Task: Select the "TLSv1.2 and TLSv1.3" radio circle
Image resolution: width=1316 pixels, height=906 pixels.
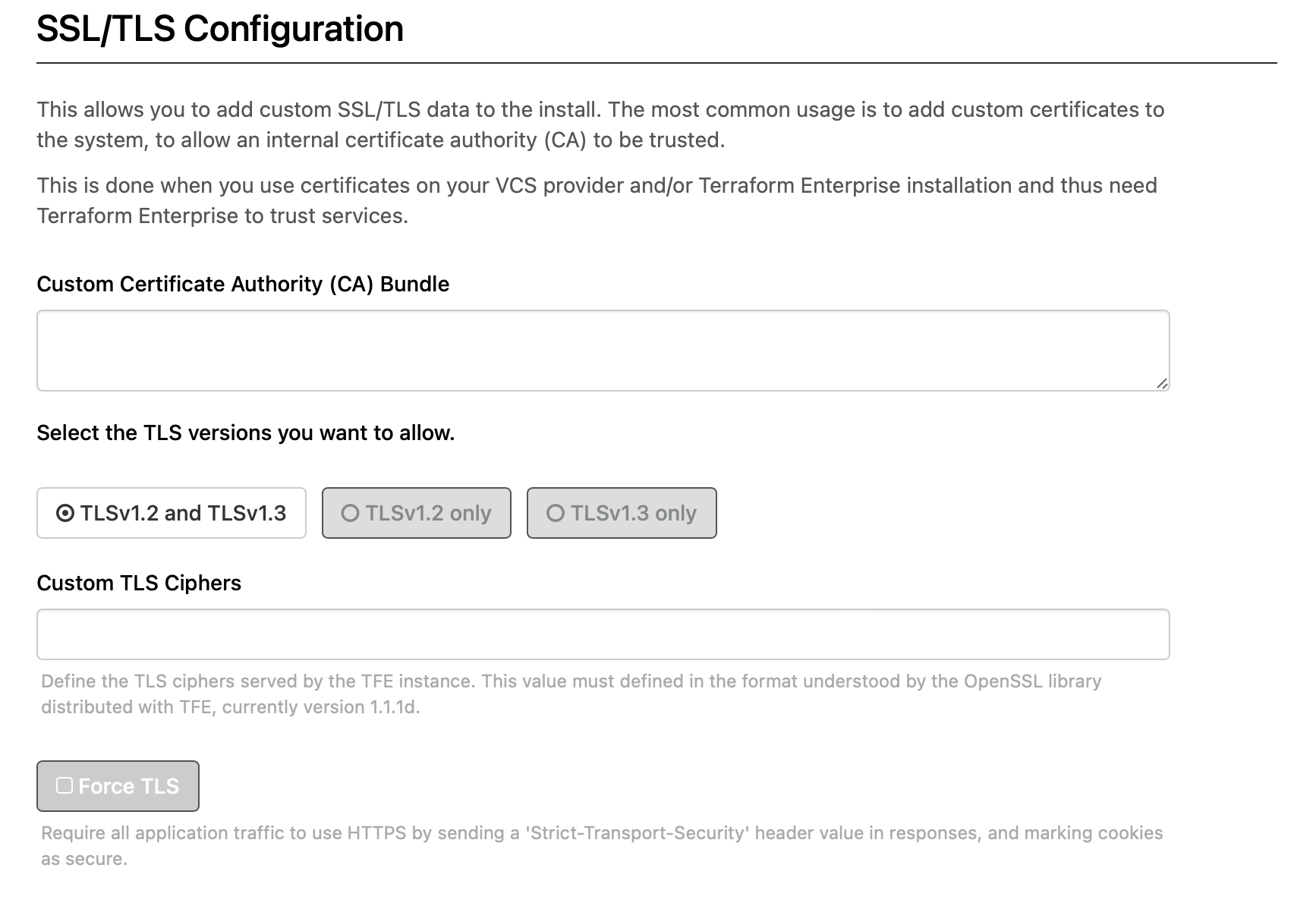Action: (65, 514)
